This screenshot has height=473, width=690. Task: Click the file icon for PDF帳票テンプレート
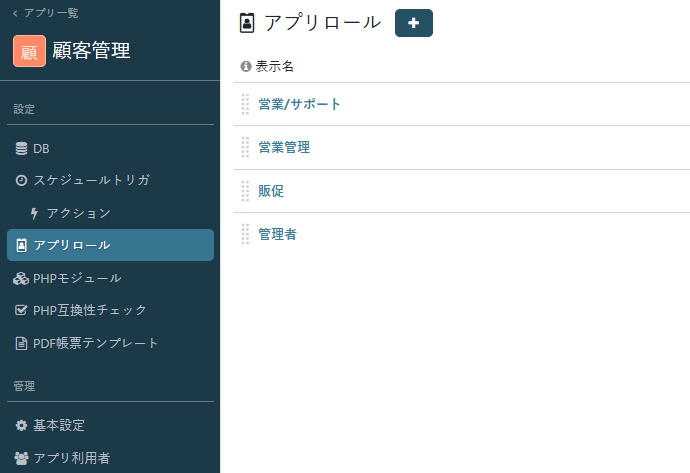coord(21,343)
